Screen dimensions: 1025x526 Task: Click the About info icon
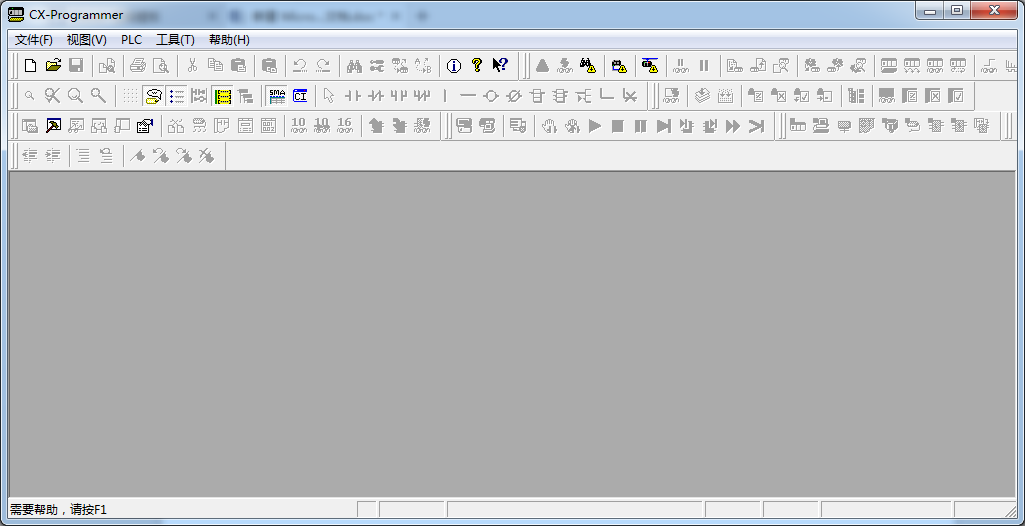click(453, 66)
